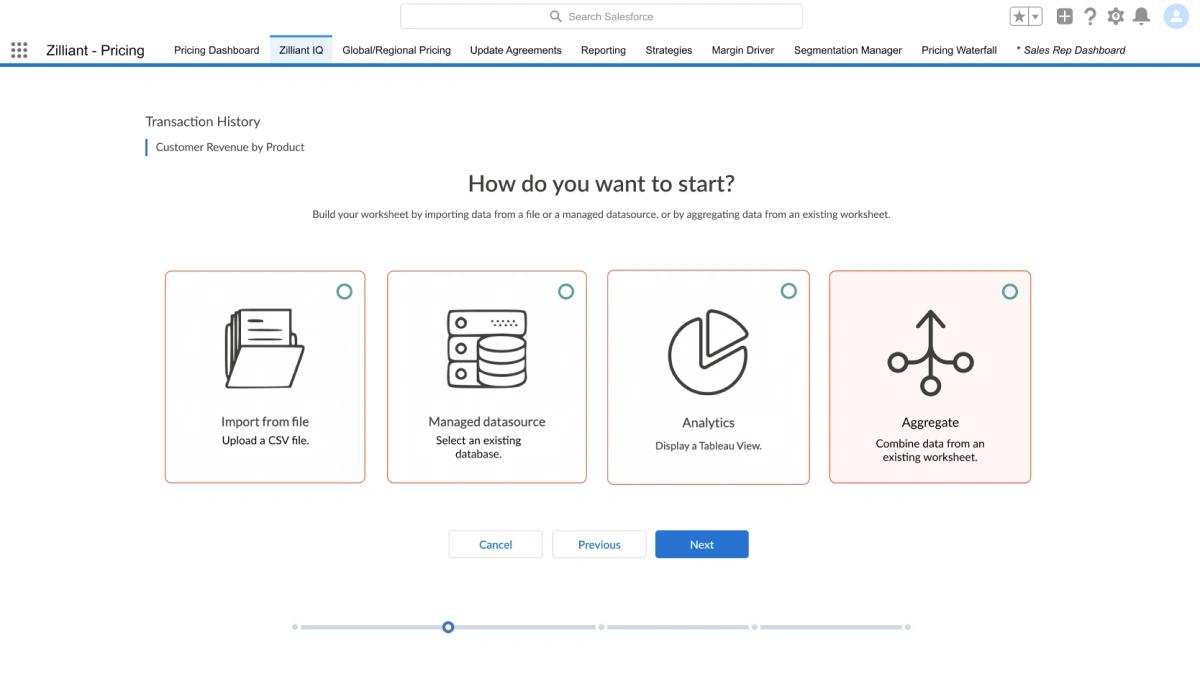
Task: Click the 'Upload a CSV file.' text
Action: click(x=265, y=440)
